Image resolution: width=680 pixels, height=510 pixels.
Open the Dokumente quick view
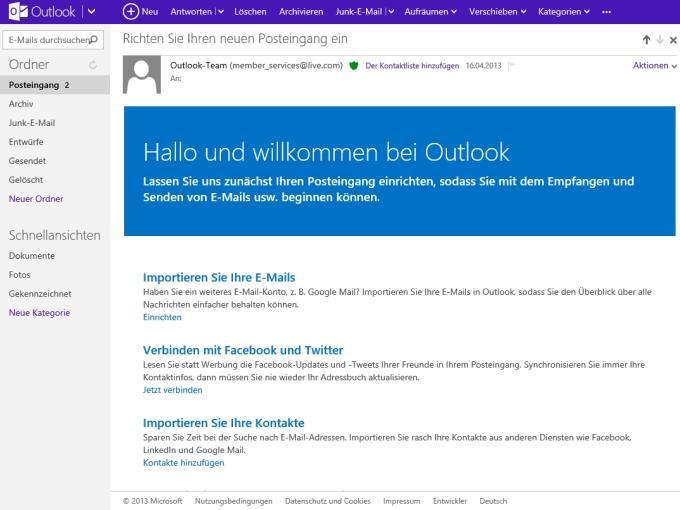pyautogui.click(x=32, y=256)
